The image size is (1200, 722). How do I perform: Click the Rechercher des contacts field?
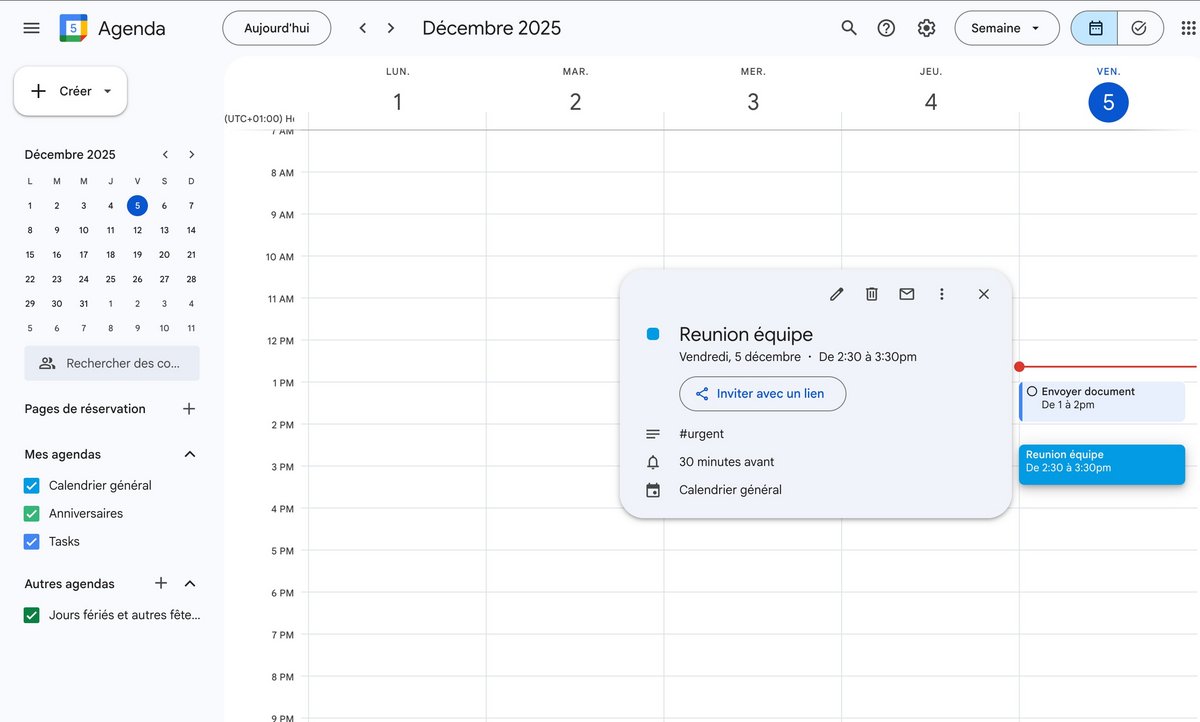tap(112, 363)
